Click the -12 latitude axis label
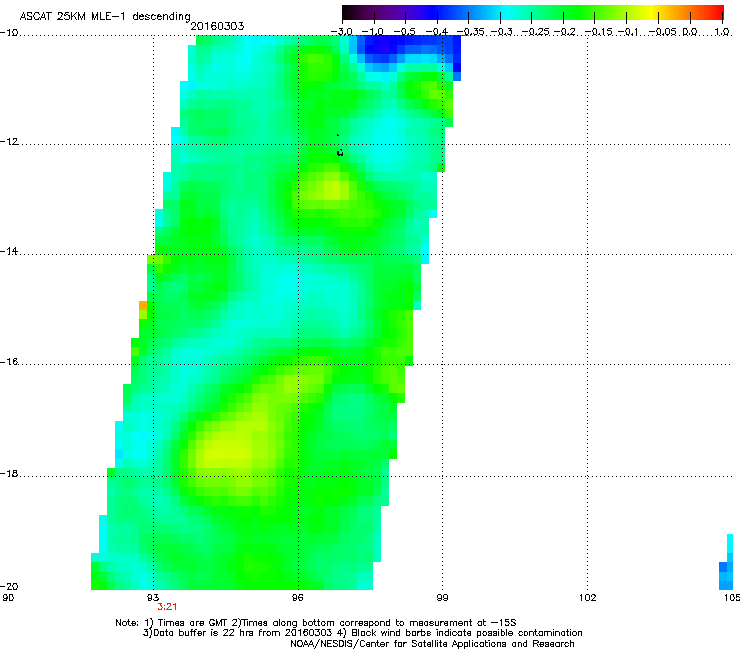 9,142
